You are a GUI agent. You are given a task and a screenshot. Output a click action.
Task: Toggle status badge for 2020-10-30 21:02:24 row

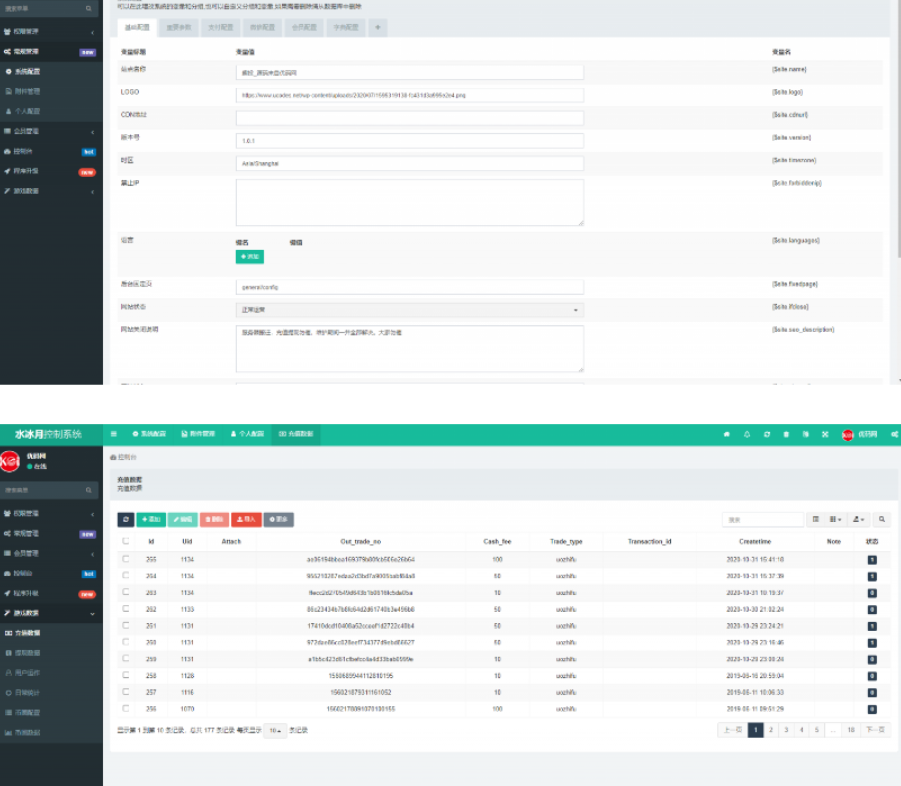872,610
